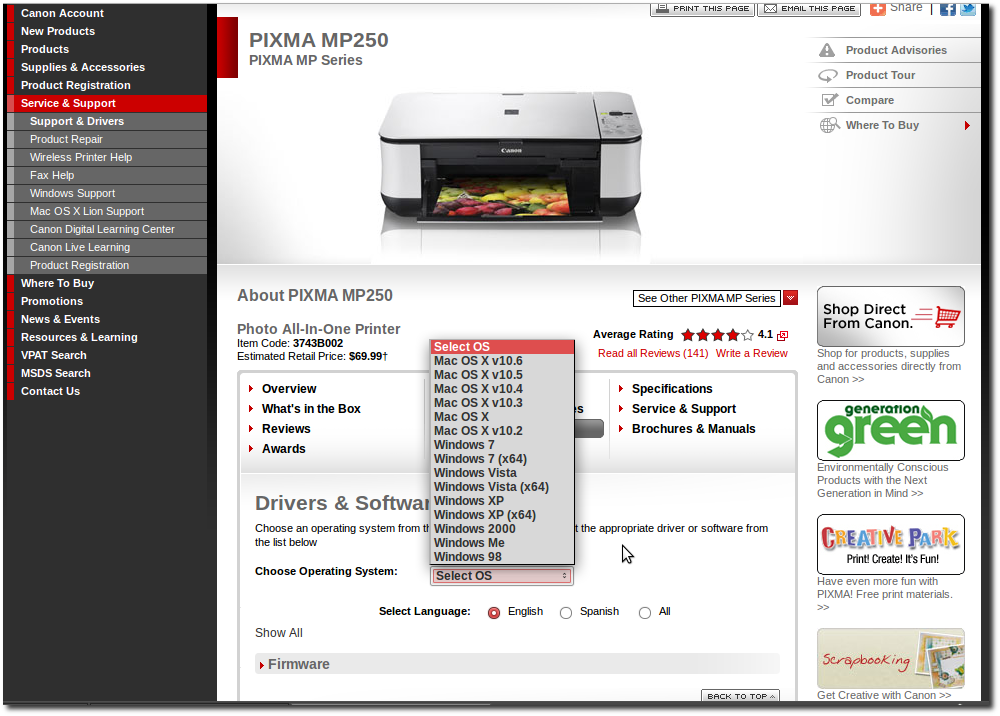Image resolution: width=1000 pixels, height=716 pixels.
Task: Choose Windows XP from the OS list
Action: click(x=503, y=501)
